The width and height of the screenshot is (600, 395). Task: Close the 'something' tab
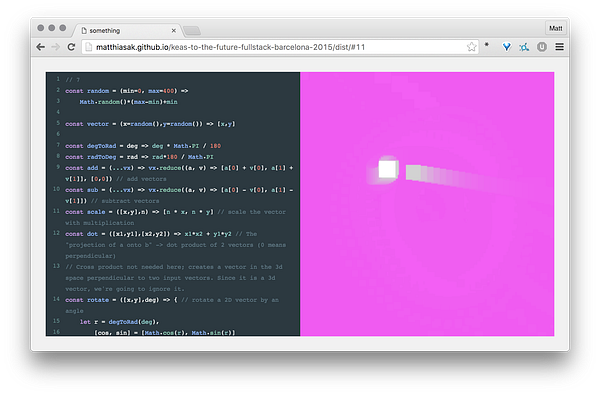[x=174, y=30]
